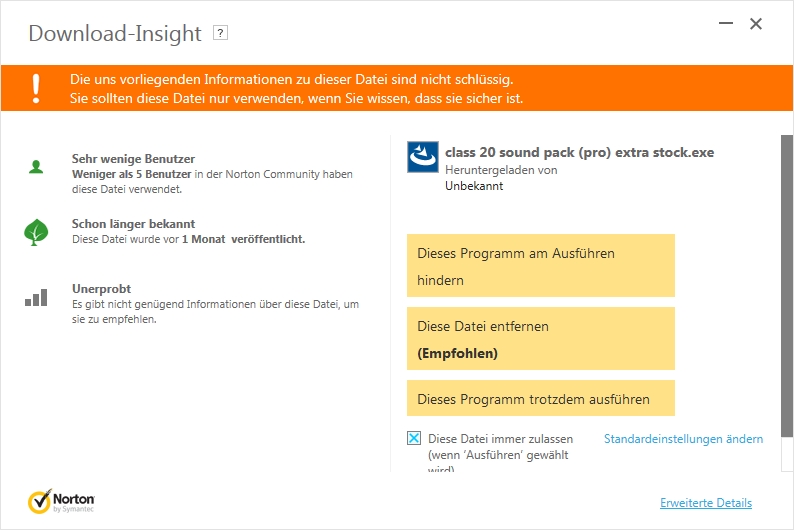
Task: Click the blue file download icon
Action: pyautogui.click(x=422, y=157)
